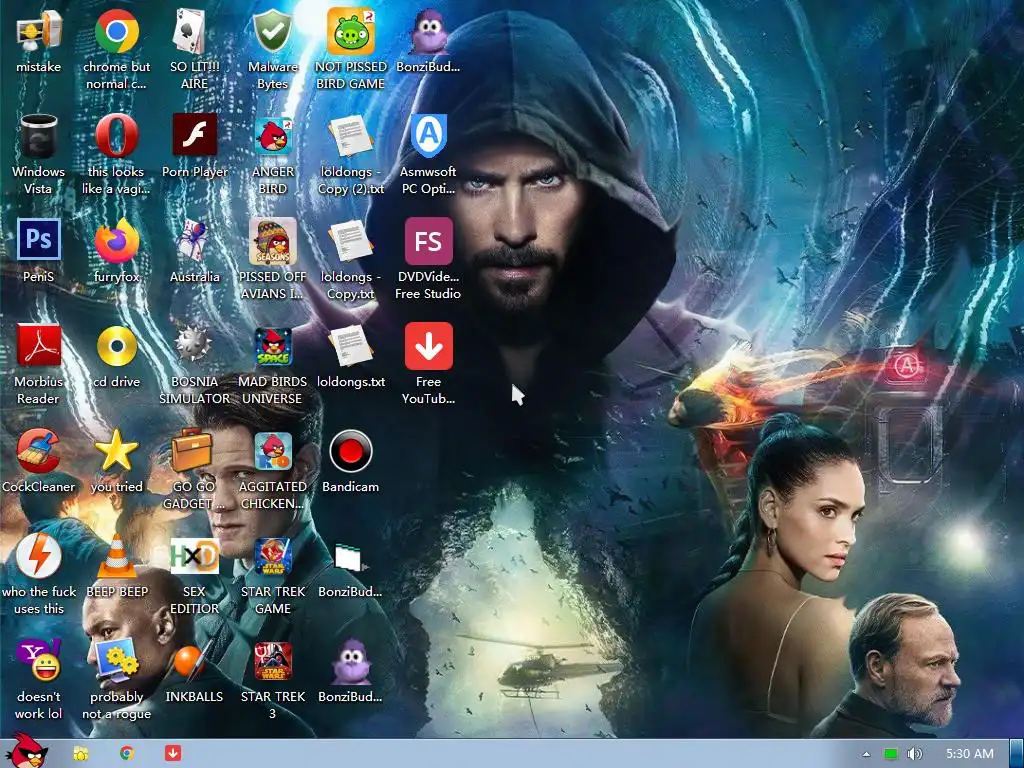Launch 'chrome but normal c...' desktop shortcut
1024x768 pixels.
pos(117,31)
